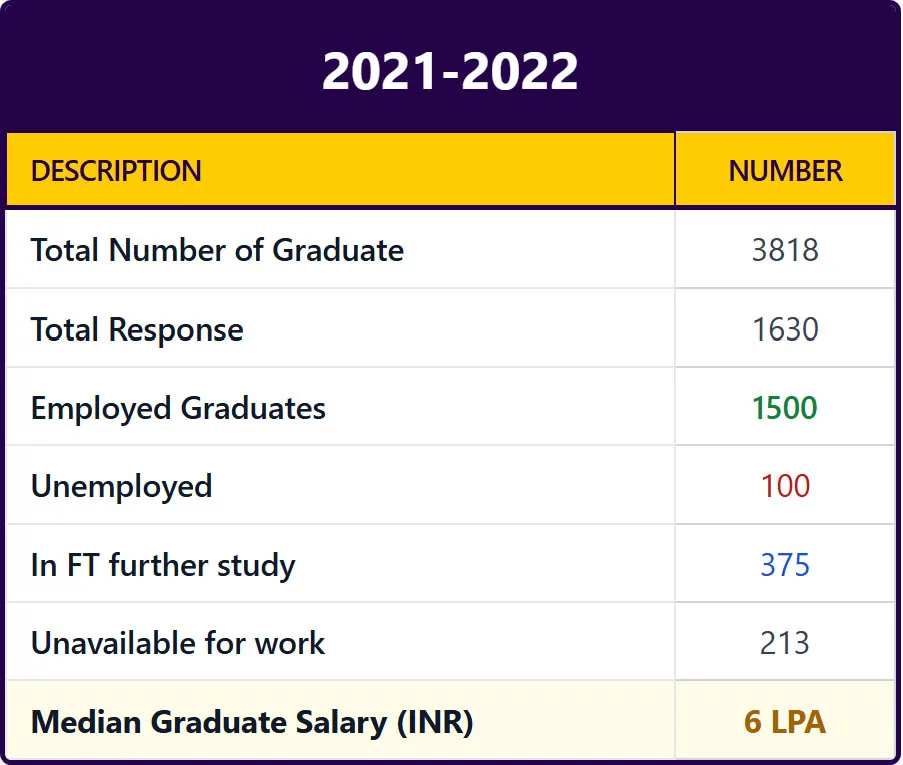Click the word Response in Total Response
Image resolution: width=903 pixels, height=765 pixels.
click(176, 329)
